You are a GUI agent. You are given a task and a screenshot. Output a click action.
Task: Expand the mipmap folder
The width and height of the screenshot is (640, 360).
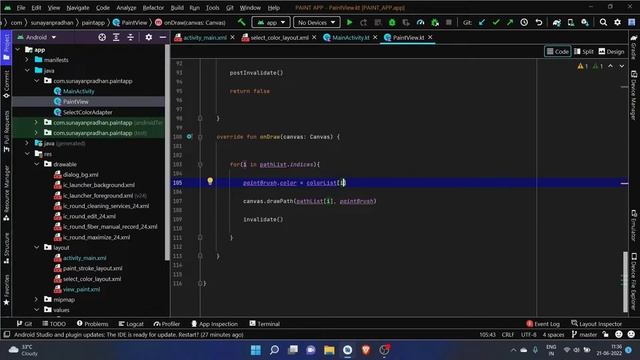pyautogui.click(x=36, y=300)
